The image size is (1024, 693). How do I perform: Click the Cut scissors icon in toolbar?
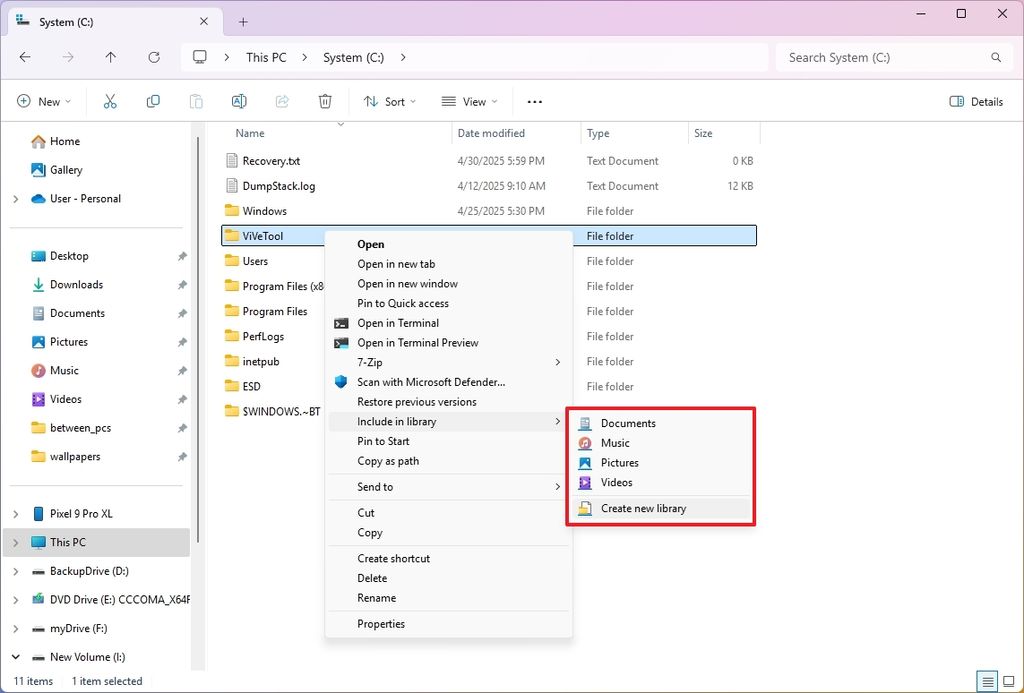(x=110, y=101)
